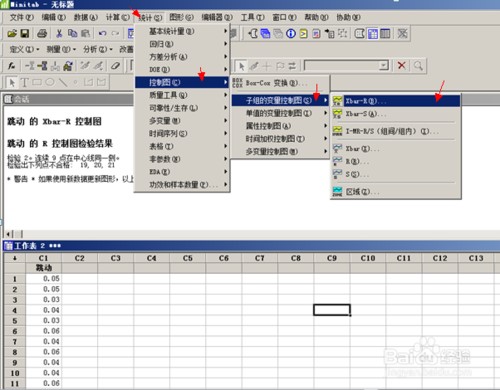Click the blue Show Worksheets Folder icon
Screen dimensions: 500x390
265,33
